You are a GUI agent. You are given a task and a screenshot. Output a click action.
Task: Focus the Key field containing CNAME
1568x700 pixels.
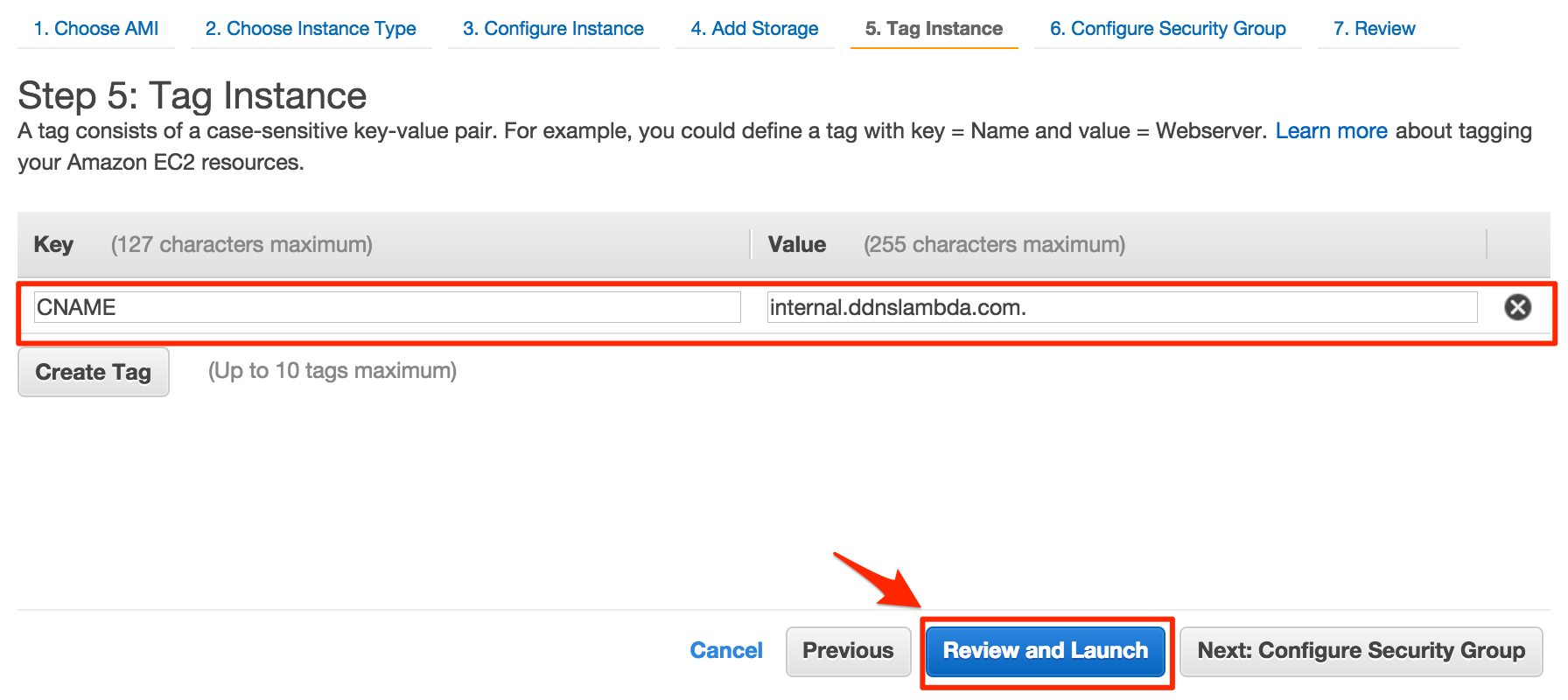pyautogui.click(x=387, y=307)
